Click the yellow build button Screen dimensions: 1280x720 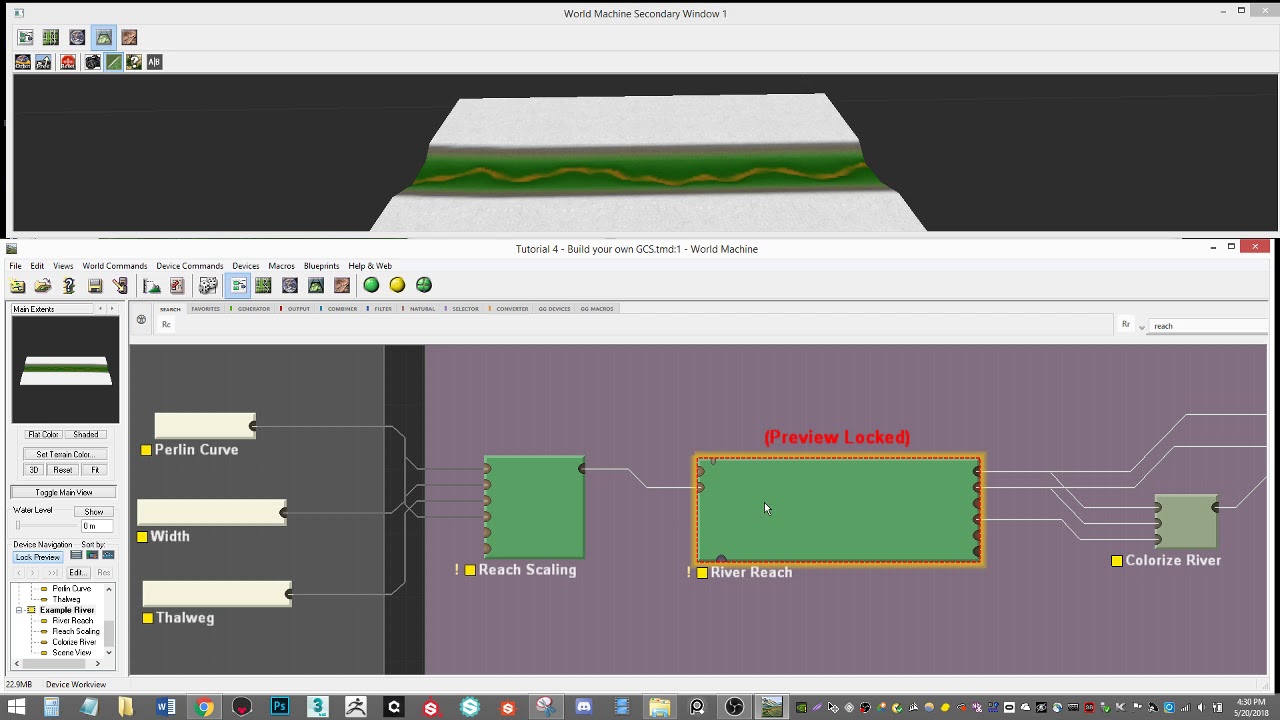click(x=397, y=286)
